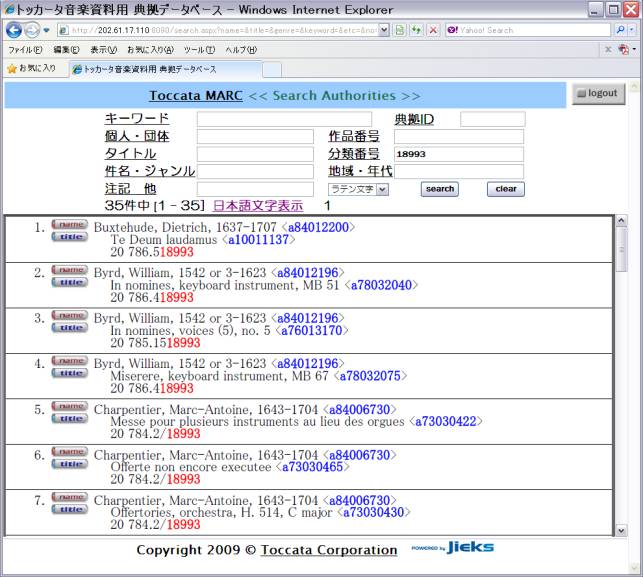Open authority link a73030465
The width and height of the screenshot is (643, 577).
[x=312, y=467]
